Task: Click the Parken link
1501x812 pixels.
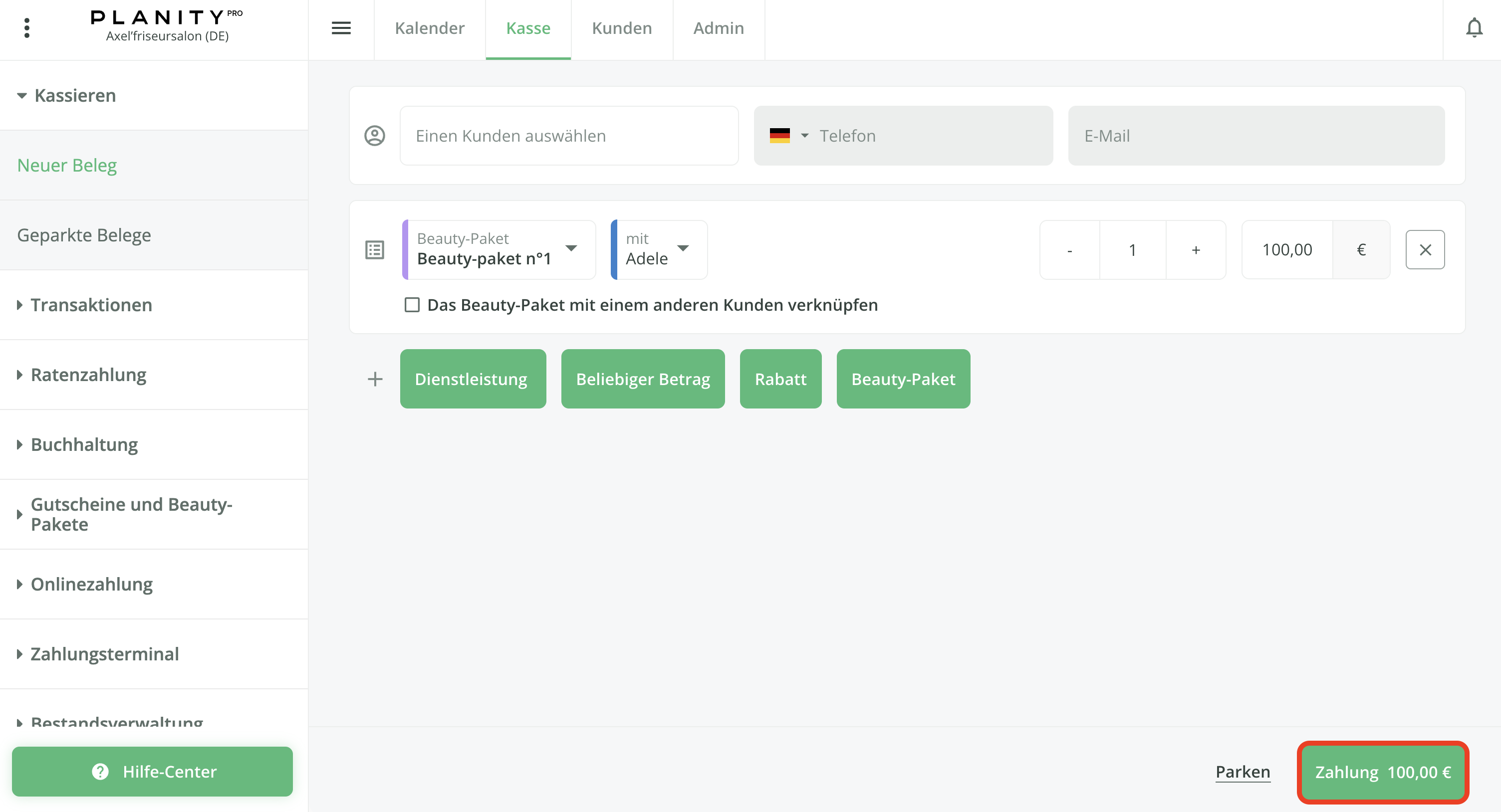Action: pos(1243,772)
